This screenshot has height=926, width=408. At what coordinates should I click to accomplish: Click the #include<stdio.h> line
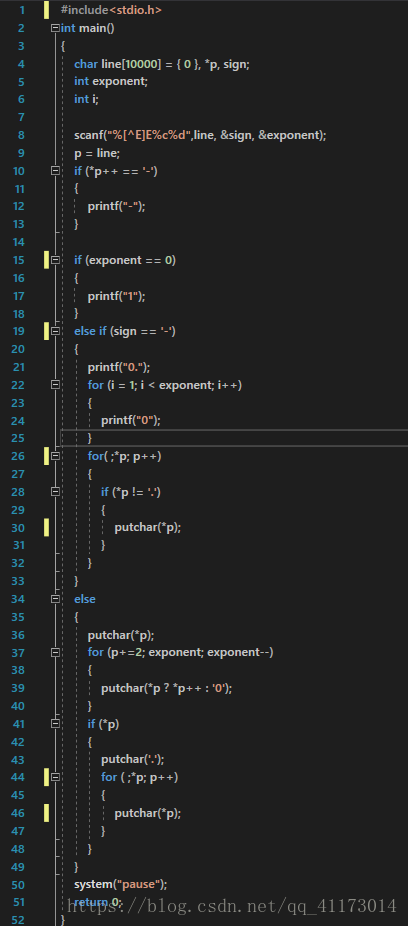pyautogui.click(x=111, y=10)
